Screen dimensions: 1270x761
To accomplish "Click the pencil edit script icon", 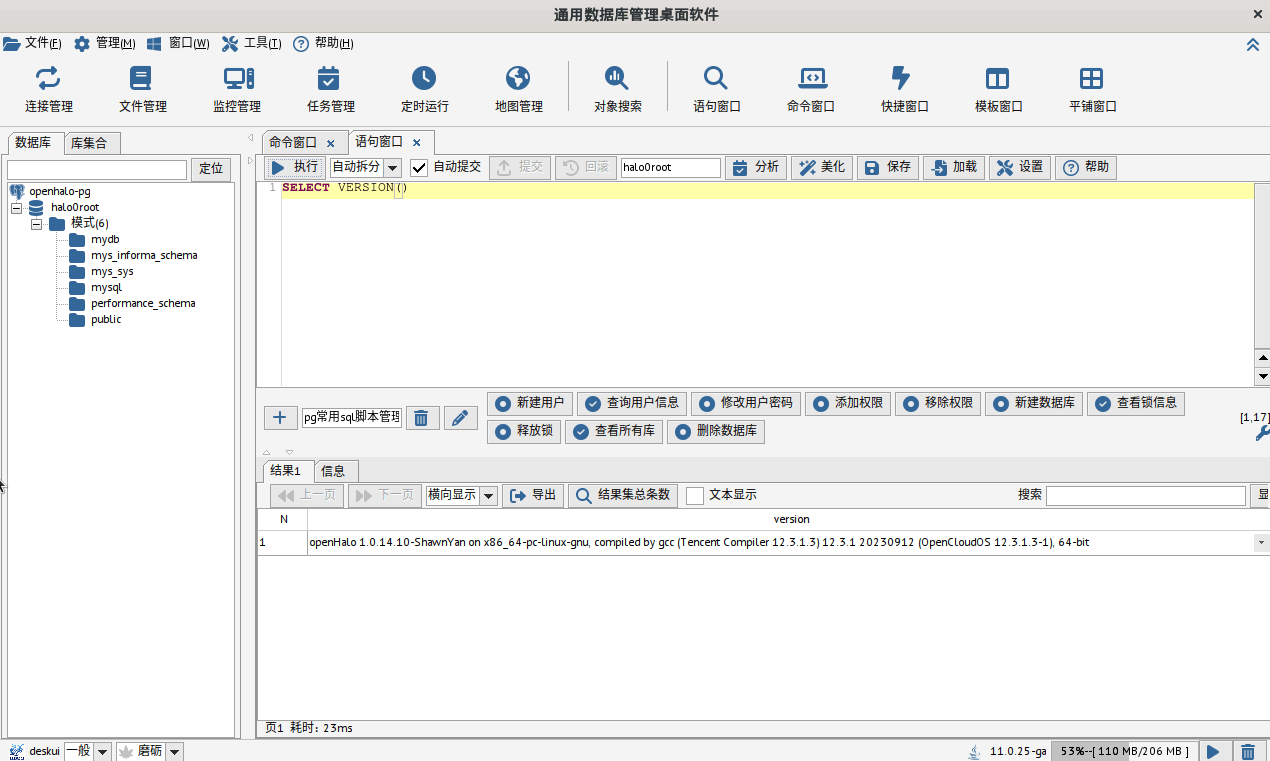I will click(460, 418).
